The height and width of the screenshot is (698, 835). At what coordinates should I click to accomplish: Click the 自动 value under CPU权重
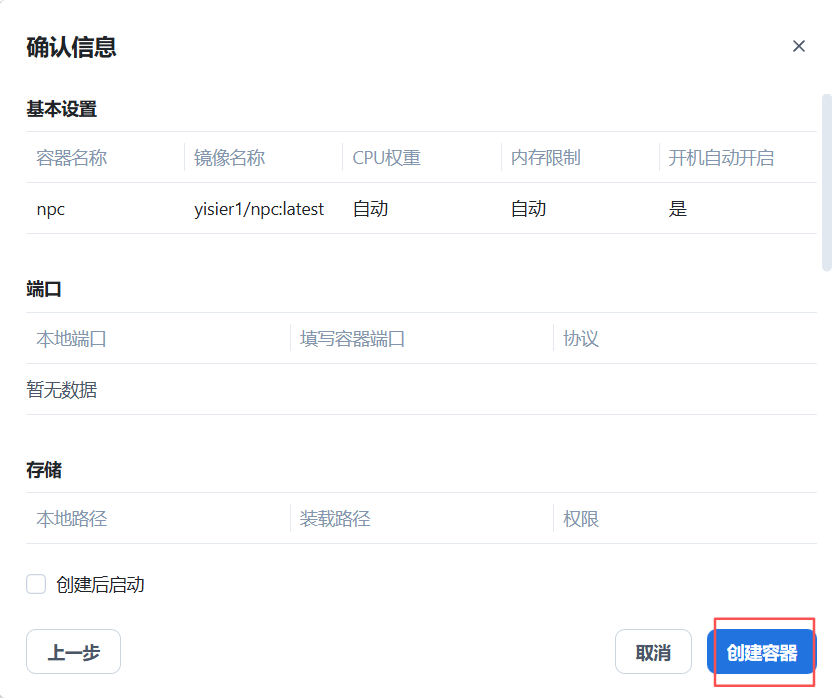(x=370, y=209)
